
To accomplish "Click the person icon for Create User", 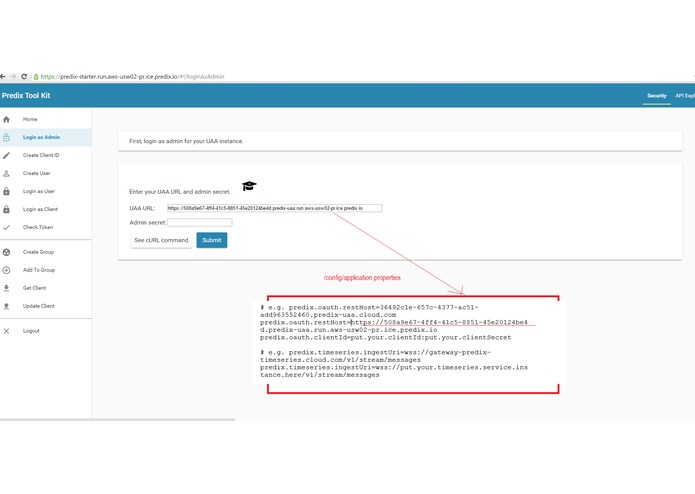I will click(6, 173).
